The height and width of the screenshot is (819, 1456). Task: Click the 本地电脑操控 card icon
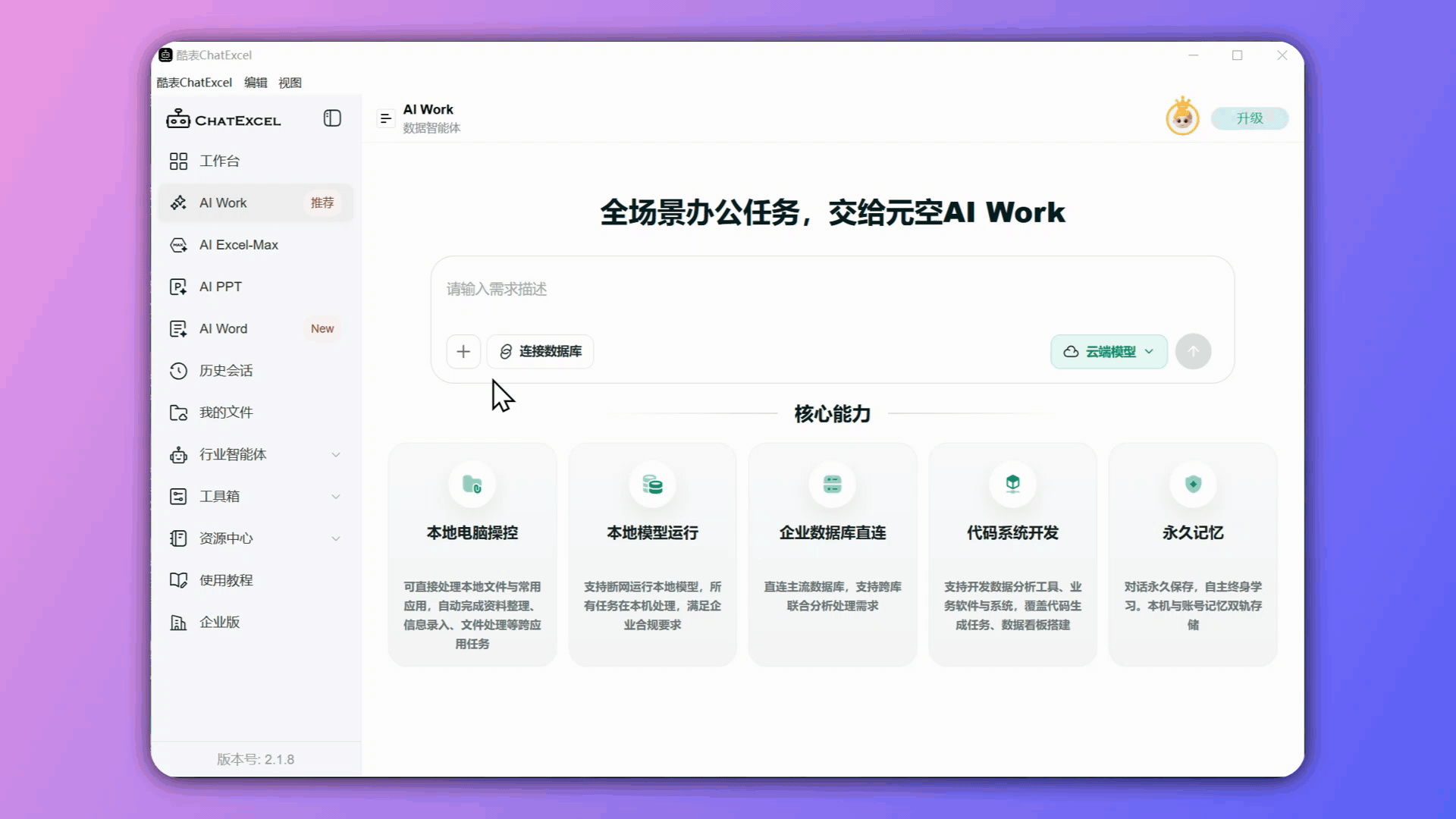pyautogui.click(x=472, y=484)
